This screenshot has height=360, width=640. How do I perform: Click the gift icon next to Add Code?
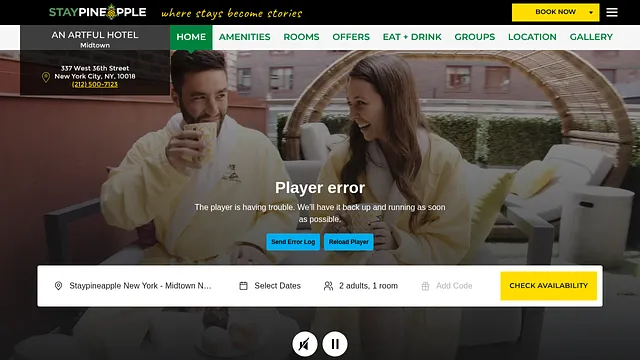click(425, 286)
